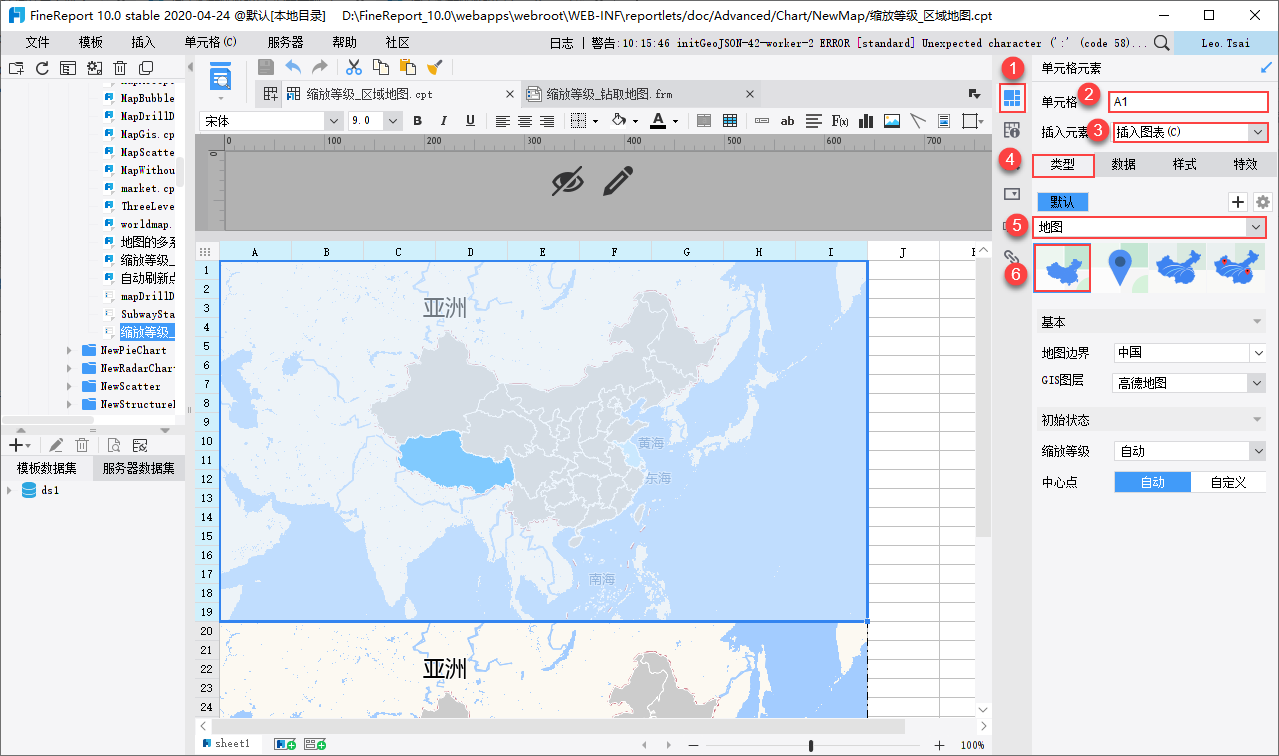Click the trash icon above the file tree
Screen dimensions: 1279x756
pos(120,68)
